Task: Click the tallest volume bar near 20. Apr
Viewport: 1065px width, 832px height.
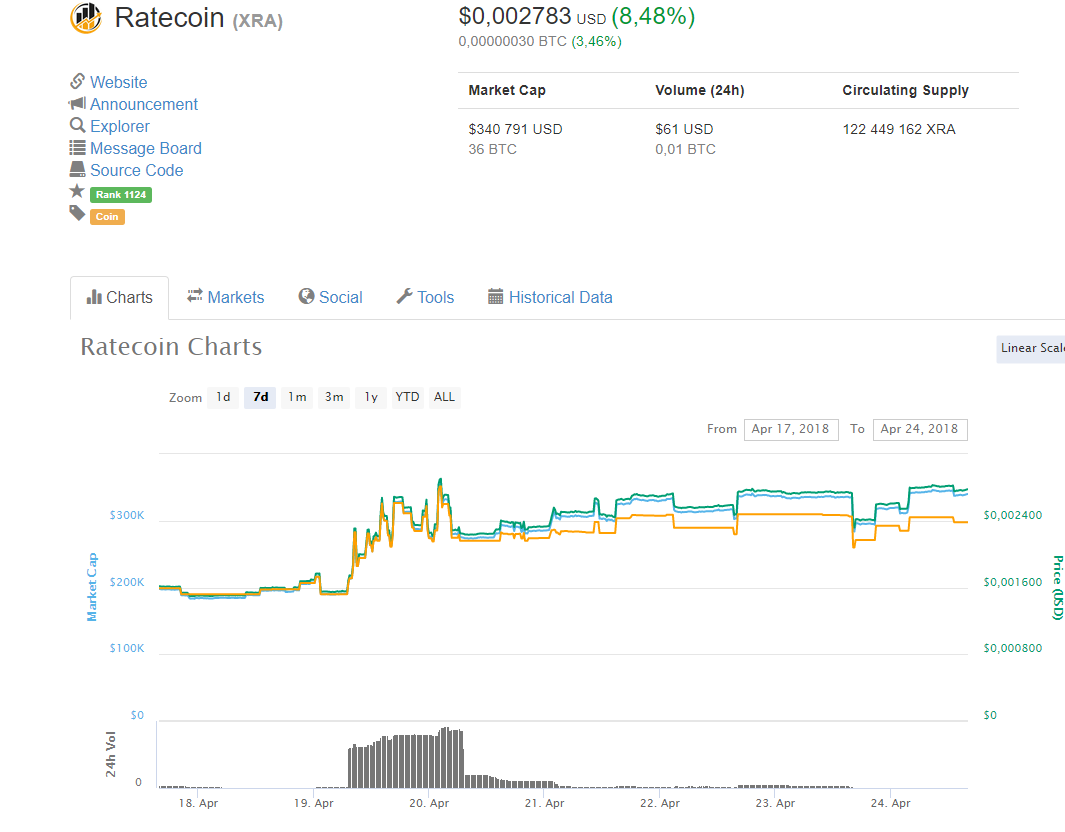Action: pos(446,757)
